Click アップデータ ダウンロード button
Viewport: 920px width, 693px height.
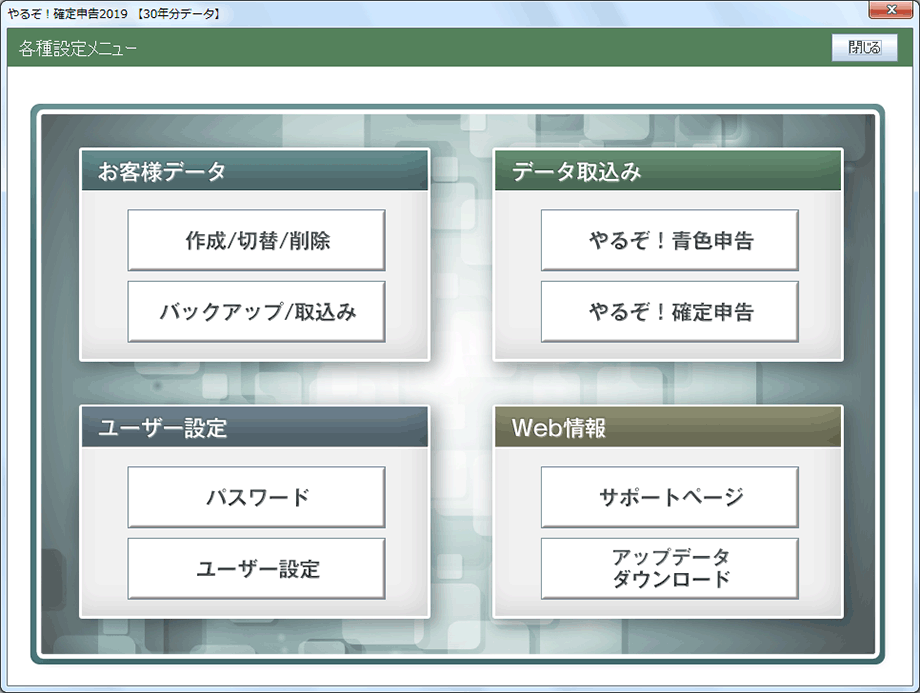click(x=669, y=569)
